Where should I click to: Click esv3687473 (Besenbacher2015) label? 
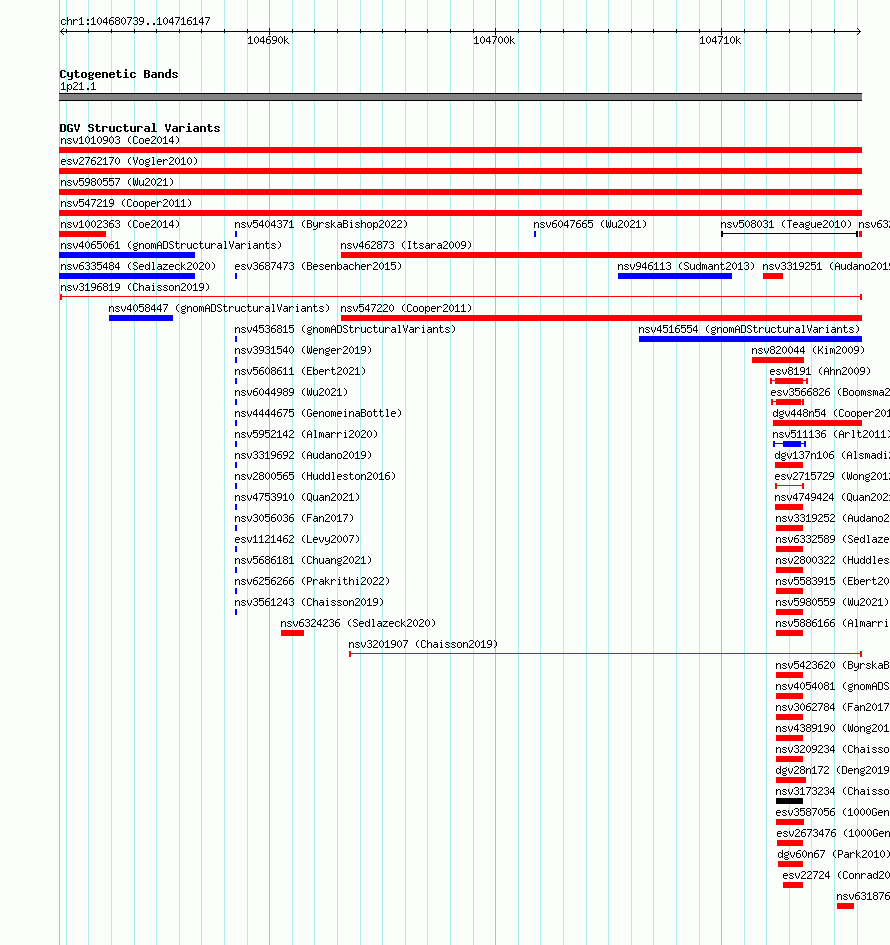tap(318, 266)
